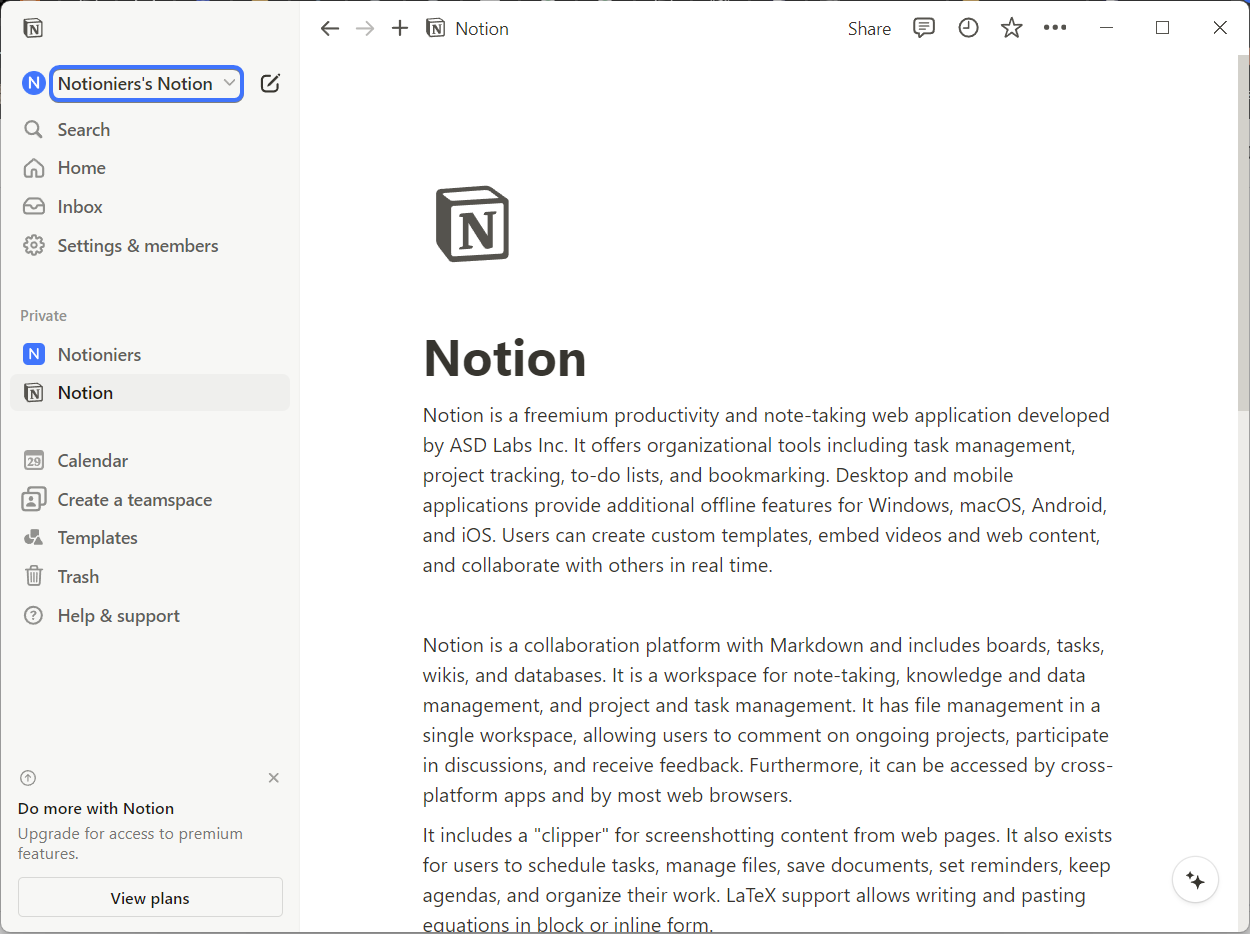This screenshot has height=934, width=1250.
Task: Open the three-dots page options menu
Action: (x=1055, y=28)
